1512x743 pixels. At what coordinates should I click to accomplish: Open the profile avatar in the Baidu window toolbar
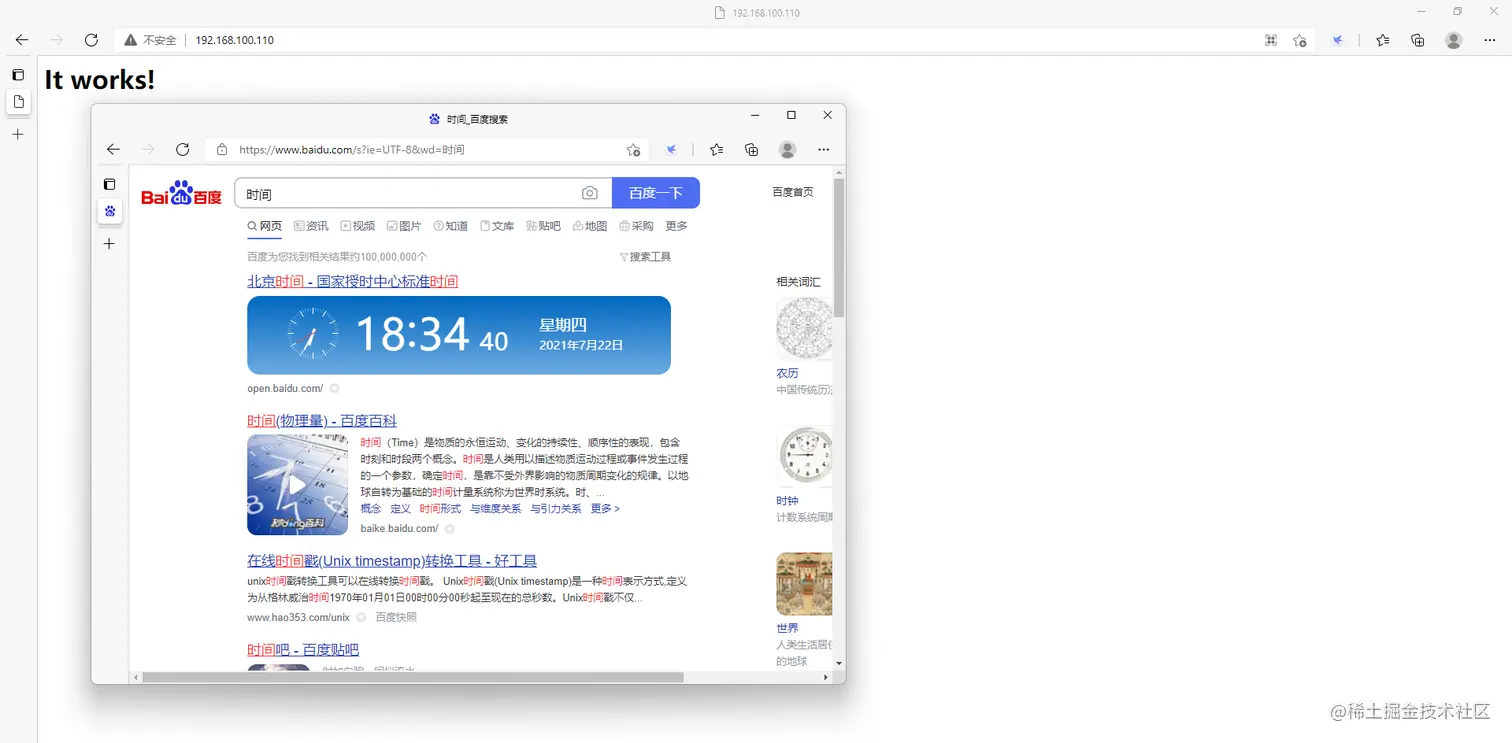click(x=788, y=149)
